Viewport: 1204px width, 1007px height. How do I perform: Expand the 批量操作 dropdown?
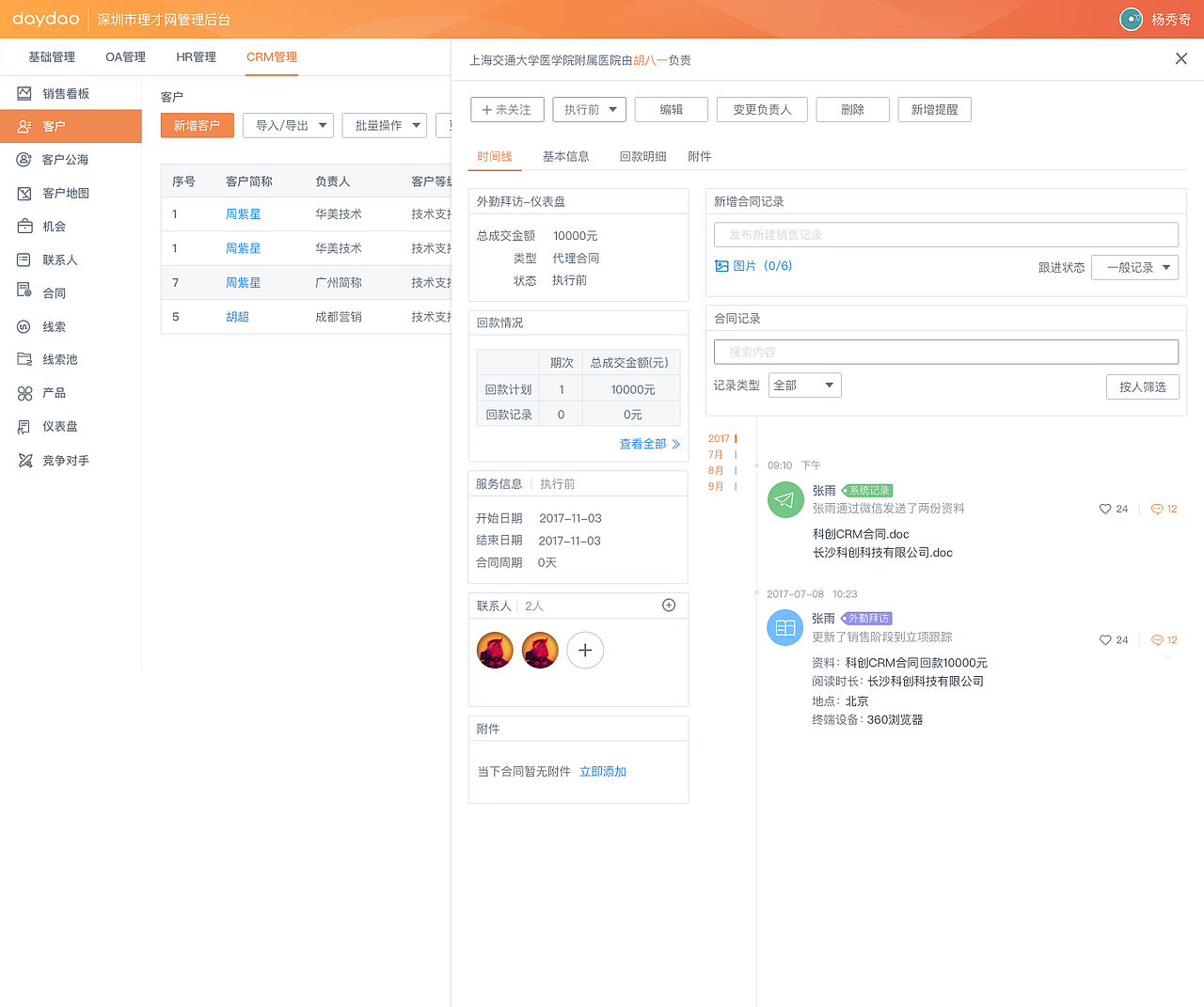point(384,125)
